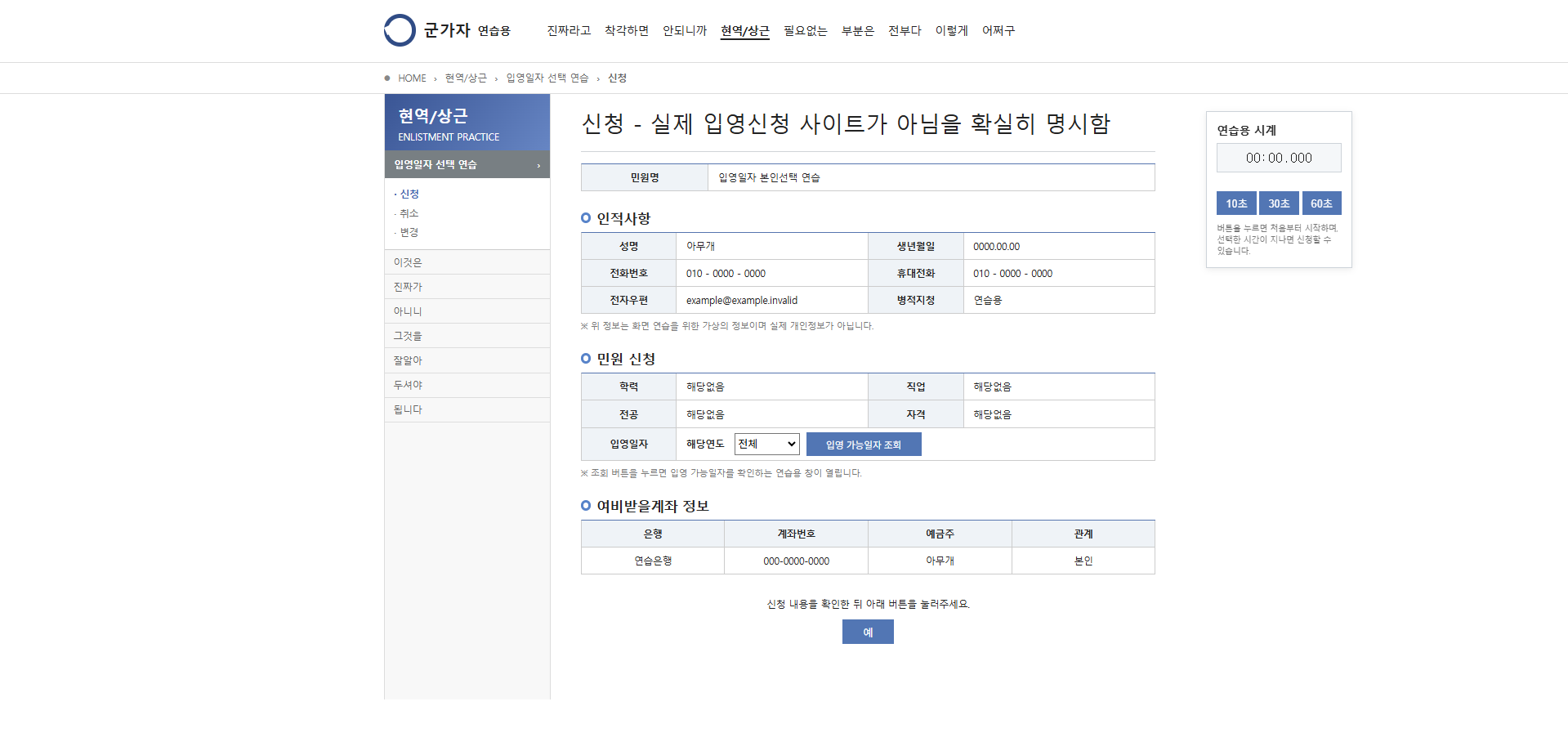The image size is (1568, 733).
Task: Collapse the 입영일자 선택 연습 sidebar section
Action: point(467,164)
